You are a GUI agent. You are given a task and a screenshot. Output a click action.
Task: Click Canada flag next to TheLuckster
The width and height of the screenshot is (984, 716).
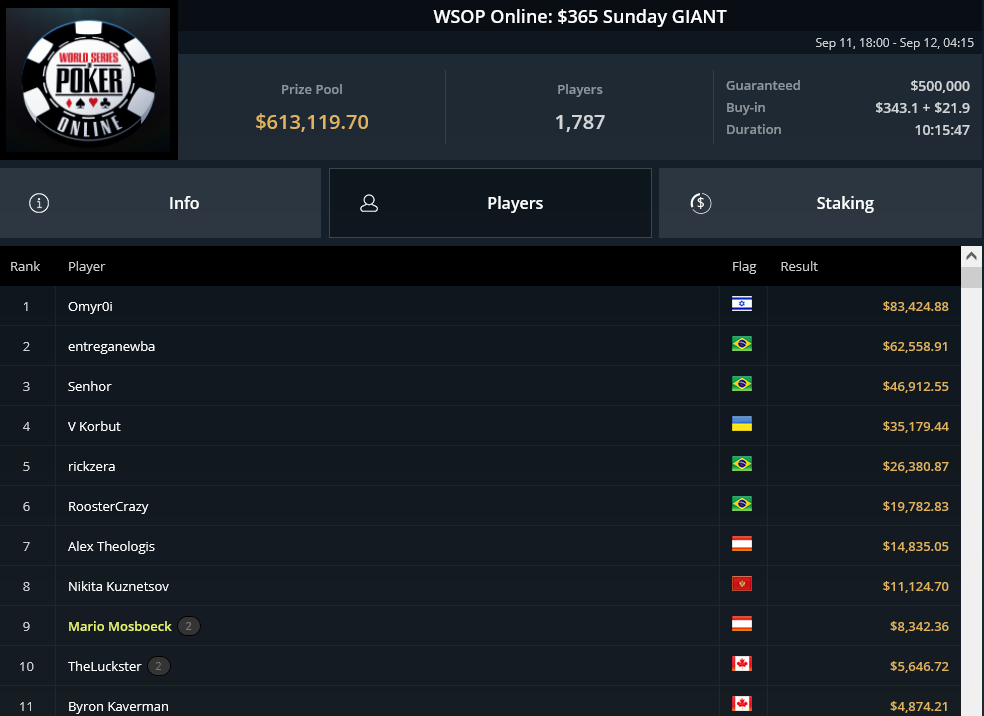pos(741,665)
